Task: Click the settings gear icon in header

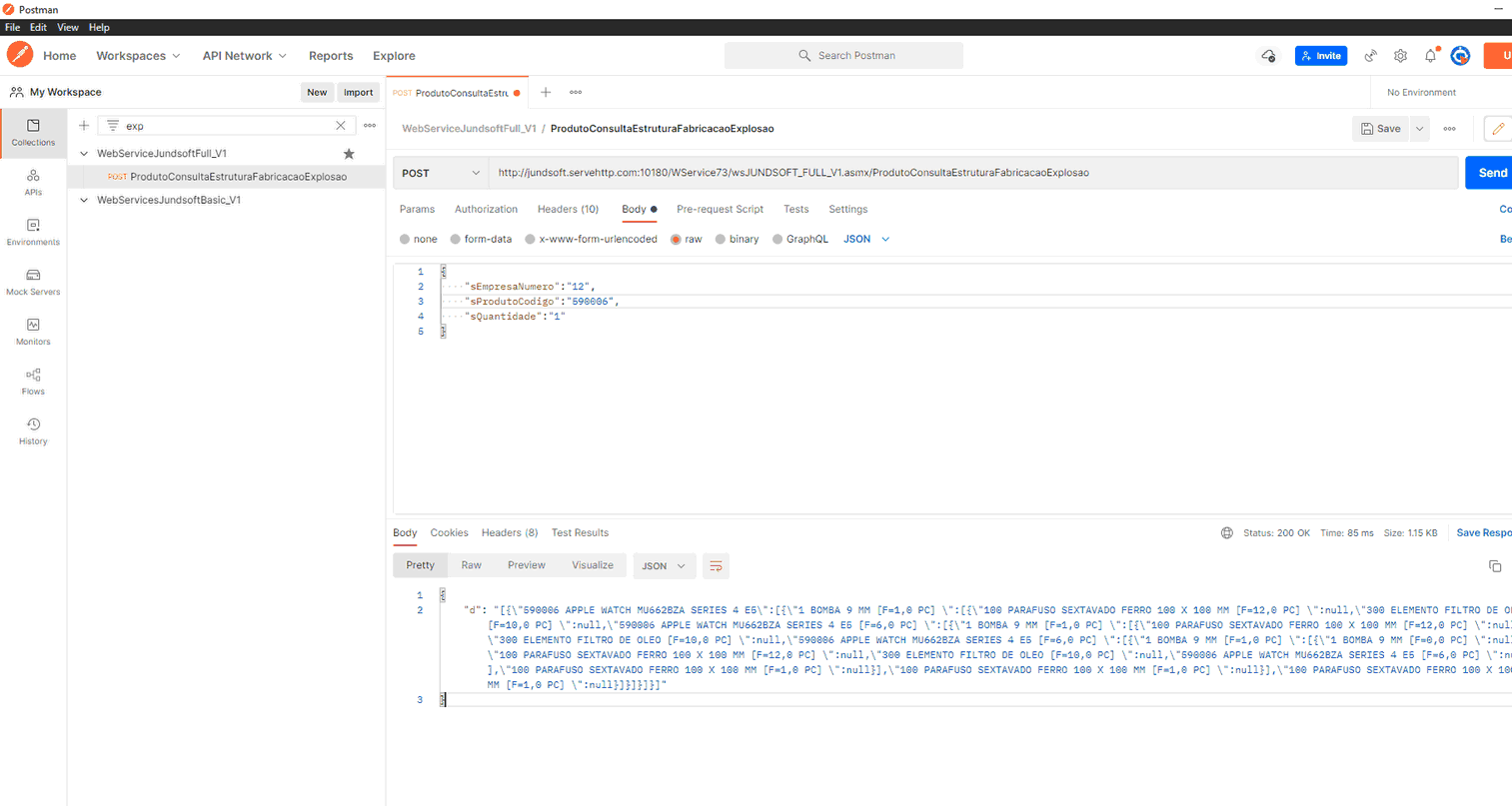Action: (1400, 56)
